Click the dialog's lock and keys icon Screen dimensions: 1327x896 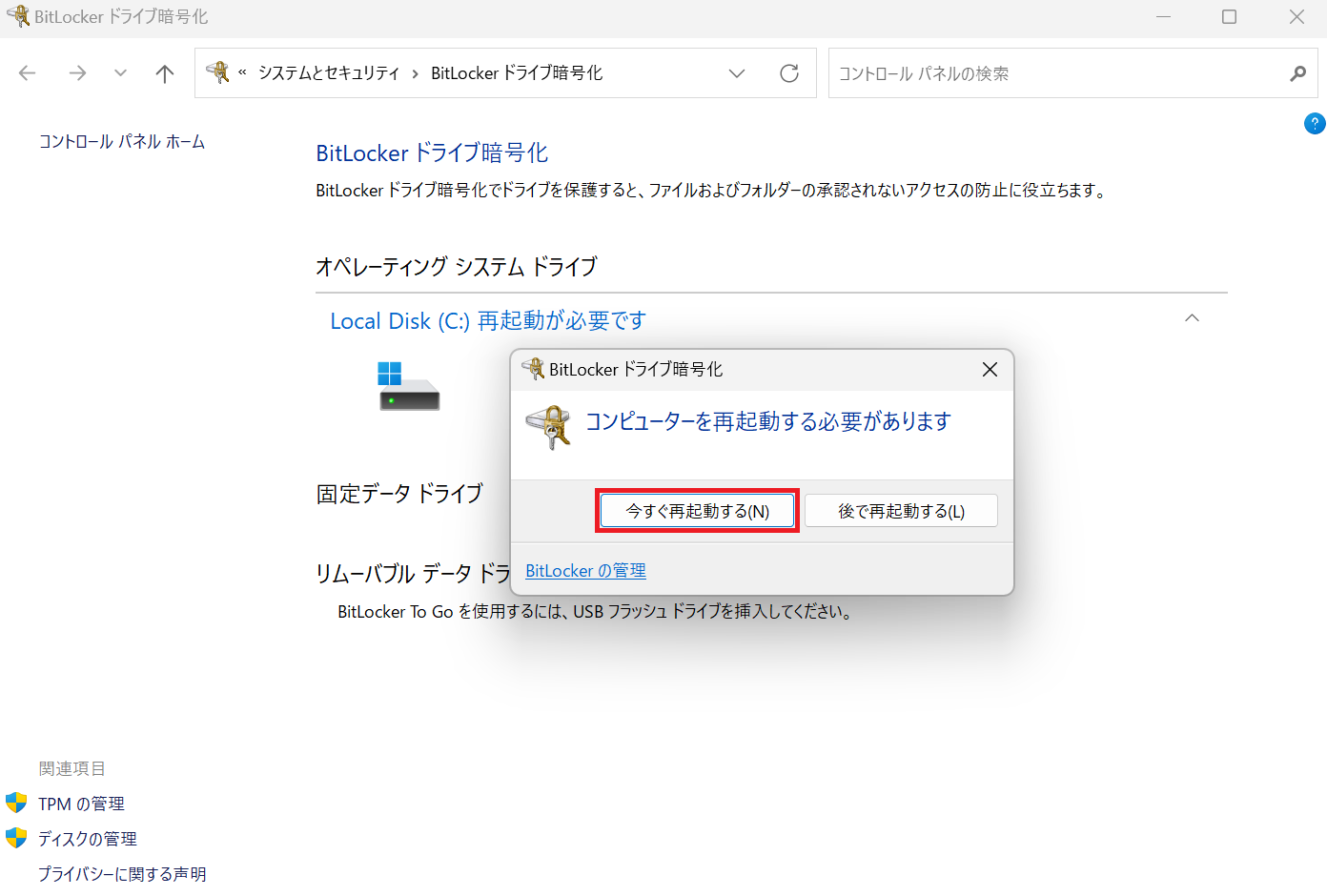[x=549, y=427]
